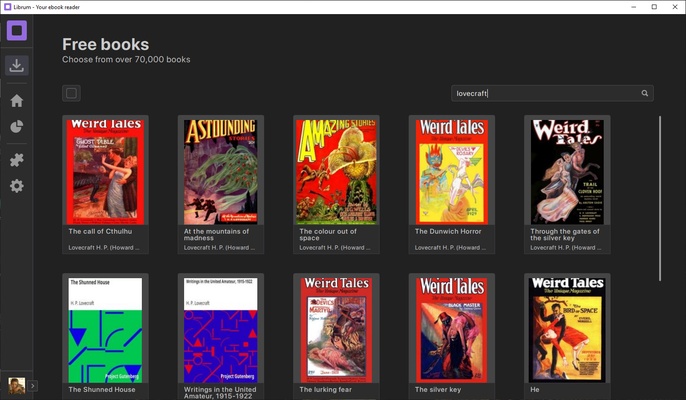Image resolution: width=686 pixels, height=400 pixels.
Task: Click The lurking fear title link
Action: (x=328, y=390)
